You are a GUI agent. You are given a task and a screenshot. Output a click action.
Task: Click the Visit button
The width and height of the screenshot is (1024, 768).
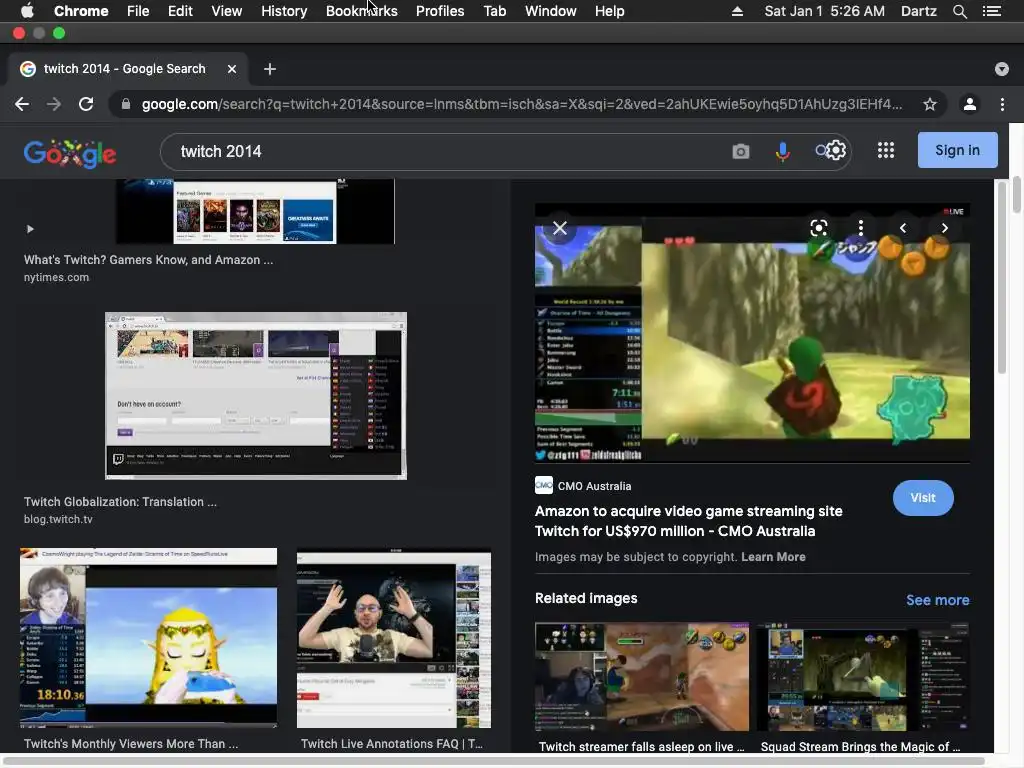click(x=923, y=498)
